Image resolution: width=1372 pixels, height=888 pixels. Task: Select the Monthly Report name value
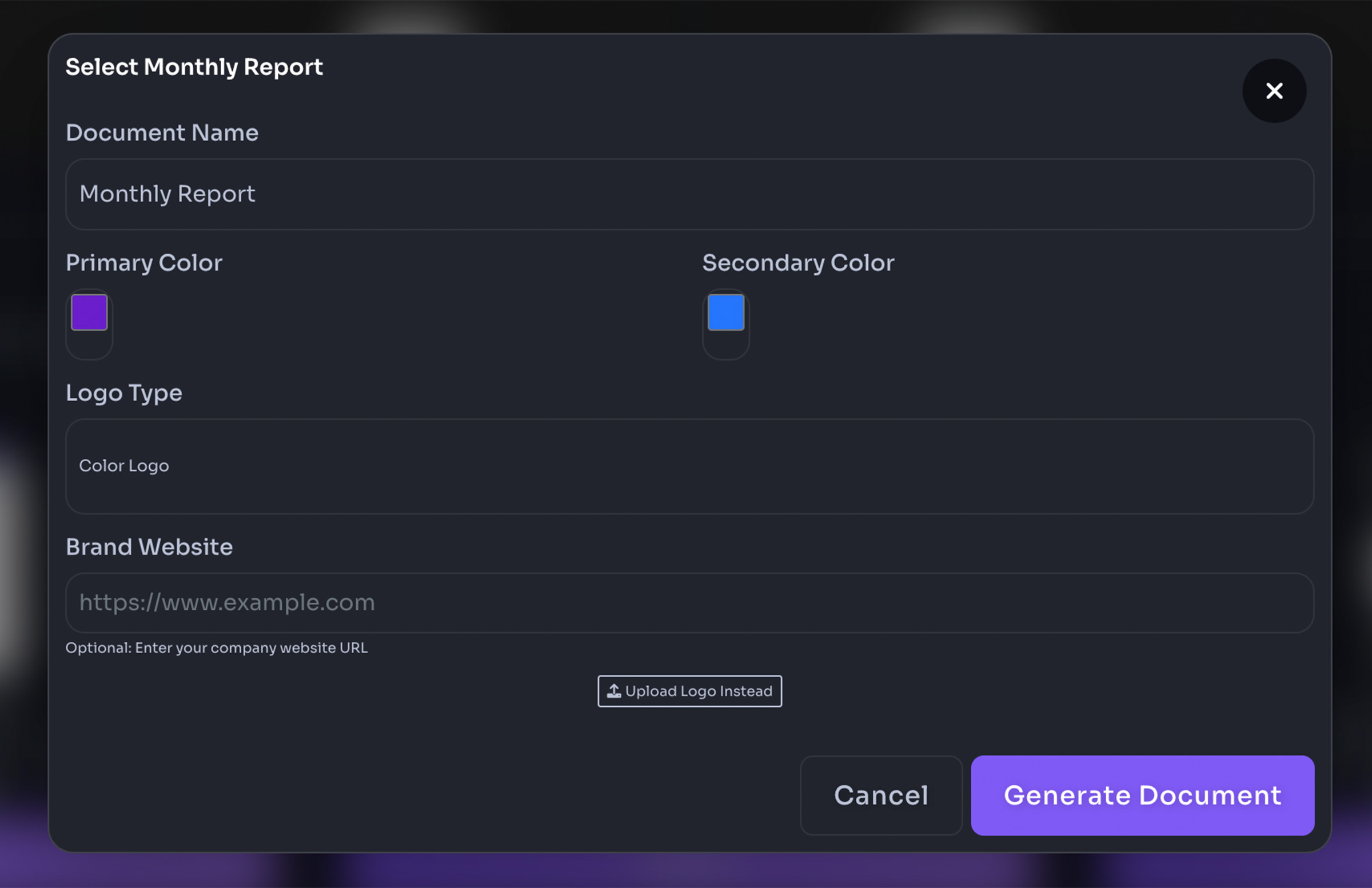pyautogui.click(x=167, y=194)
